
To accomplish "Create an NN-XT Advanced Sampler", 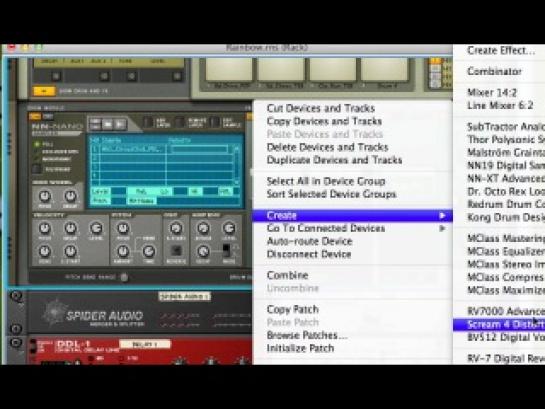I will click(x=506, y=179).
